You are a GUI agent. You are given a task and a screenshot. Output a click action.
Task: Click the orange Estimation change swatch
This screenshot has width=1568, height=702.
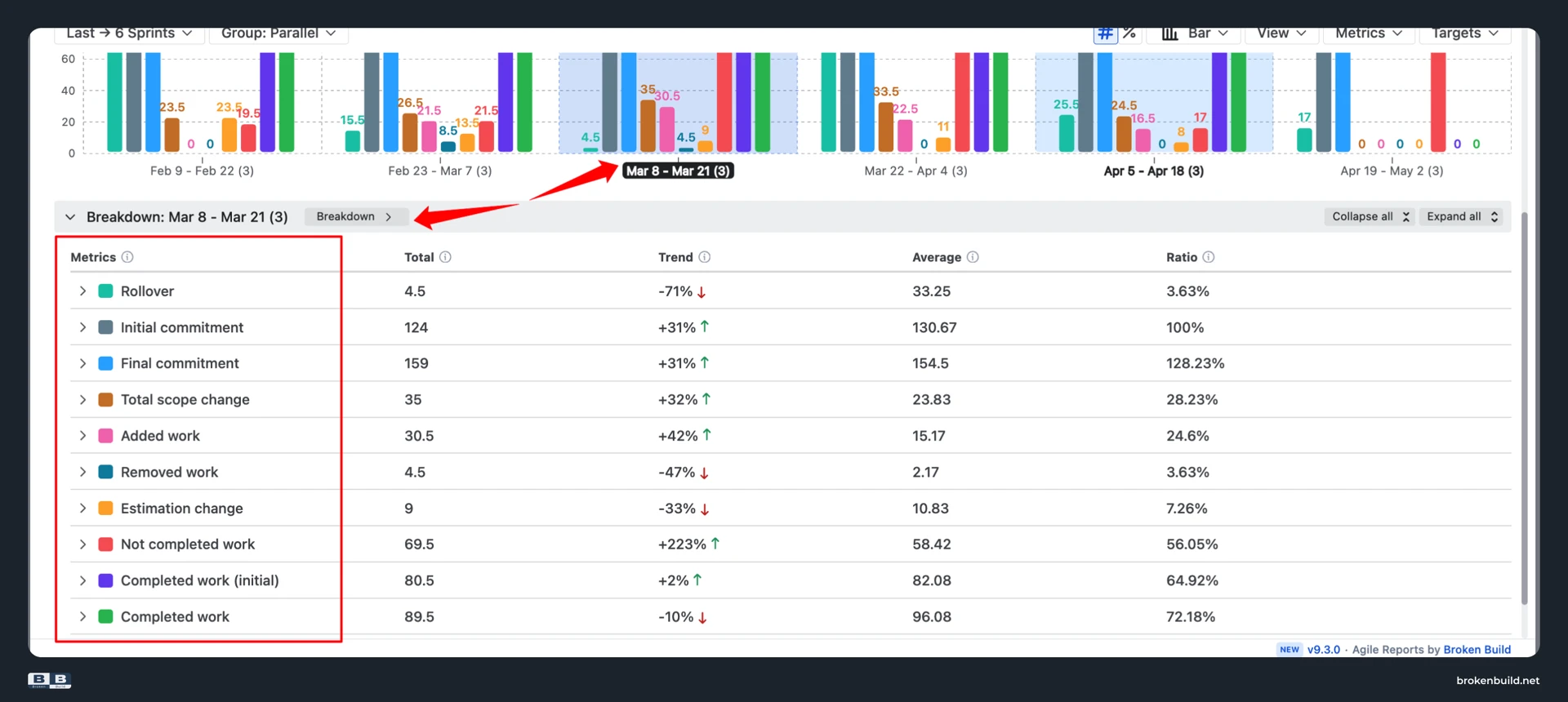(105, 509)
